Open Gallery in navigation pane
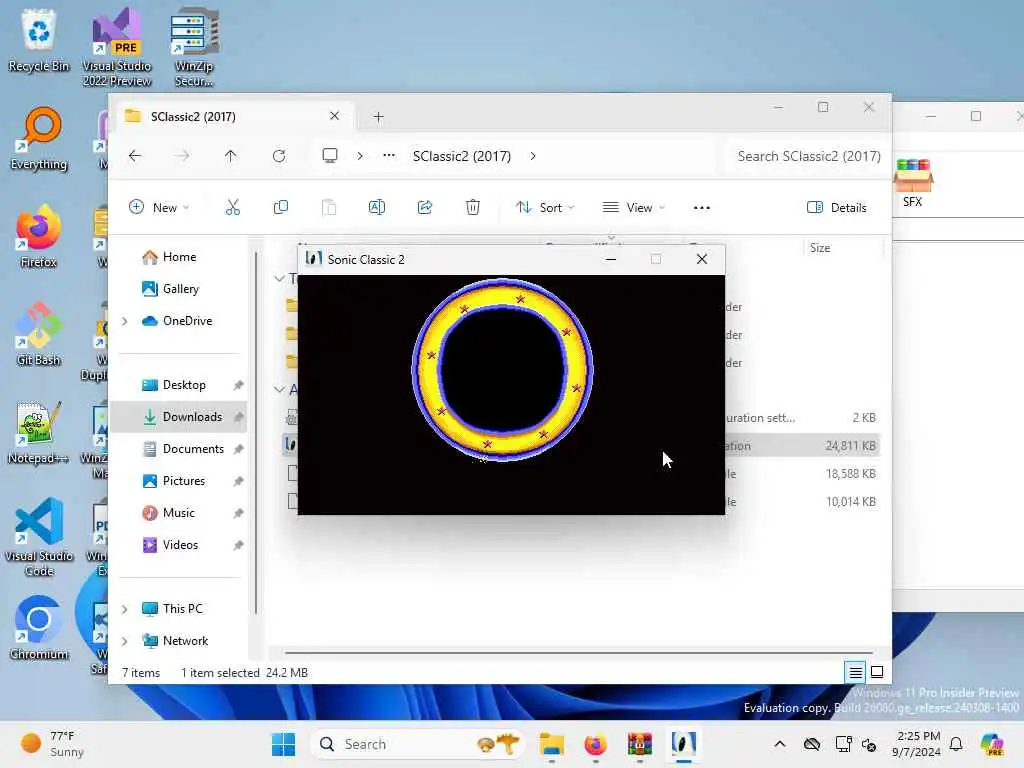The image size is (1024, 768). [x=181, y=289]
